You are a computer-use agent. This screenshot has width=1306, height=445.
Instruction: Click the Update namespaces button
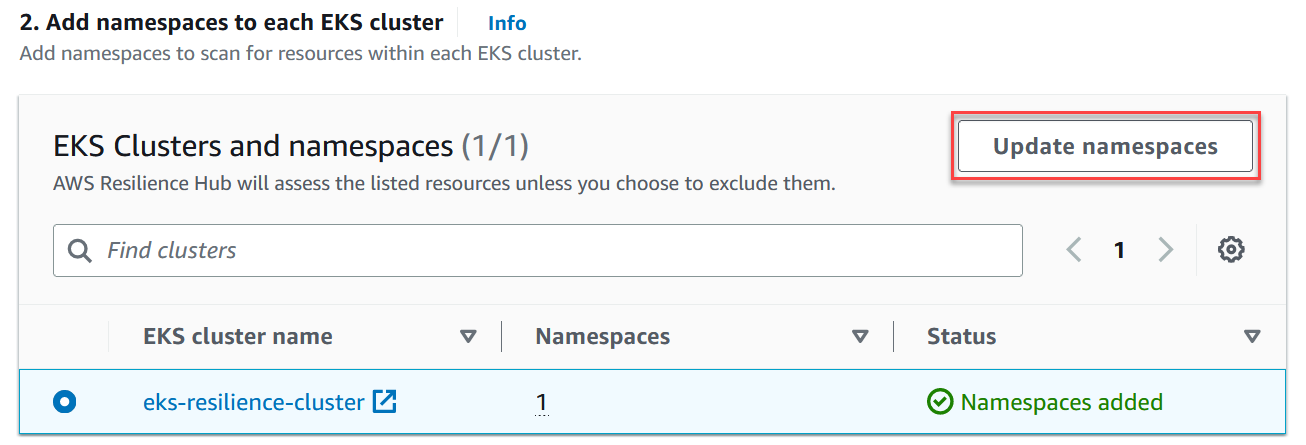(1105, 147)
